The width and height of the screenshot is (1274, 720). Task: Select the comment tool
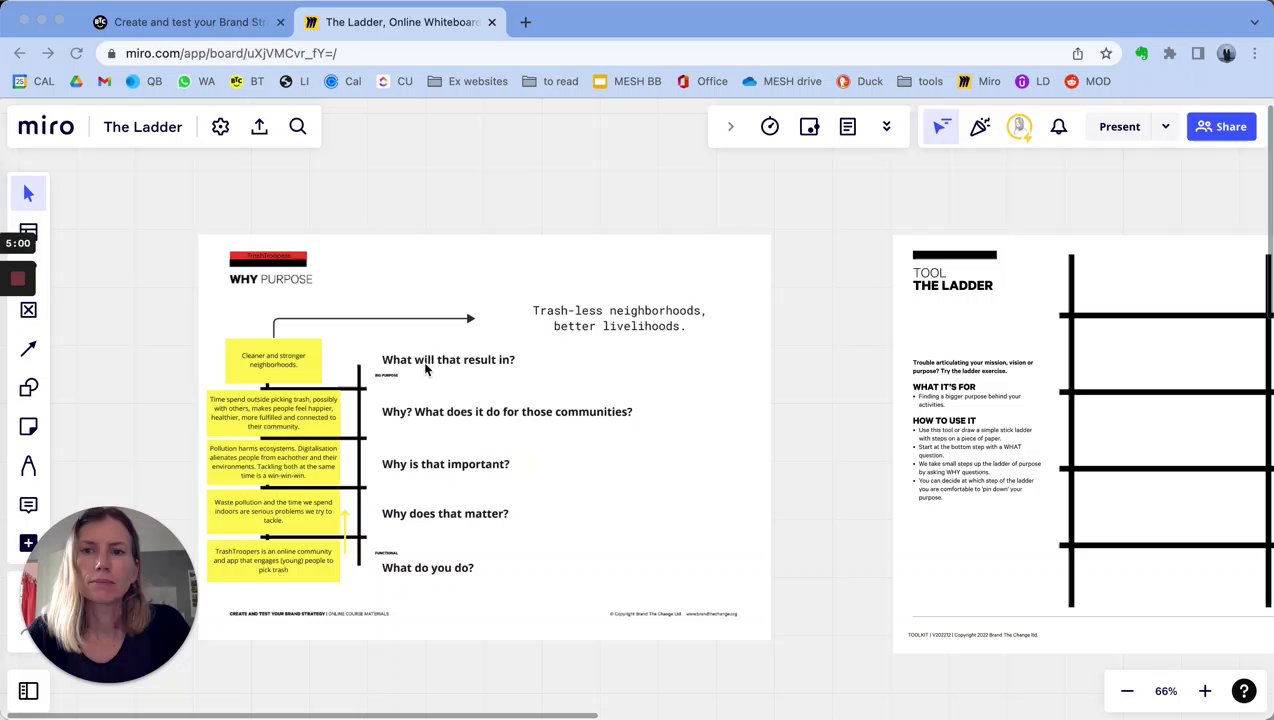[28, 505]
